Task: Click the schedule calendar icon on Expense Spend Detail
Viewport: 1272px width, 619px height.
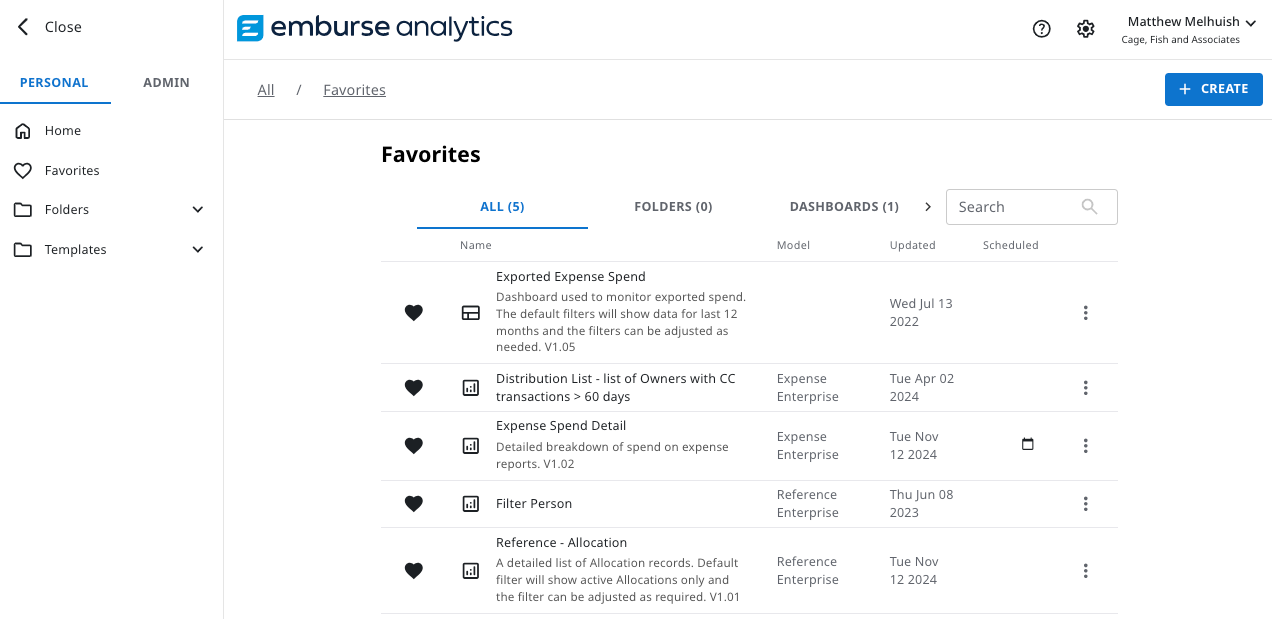Action: (1027, 444)
